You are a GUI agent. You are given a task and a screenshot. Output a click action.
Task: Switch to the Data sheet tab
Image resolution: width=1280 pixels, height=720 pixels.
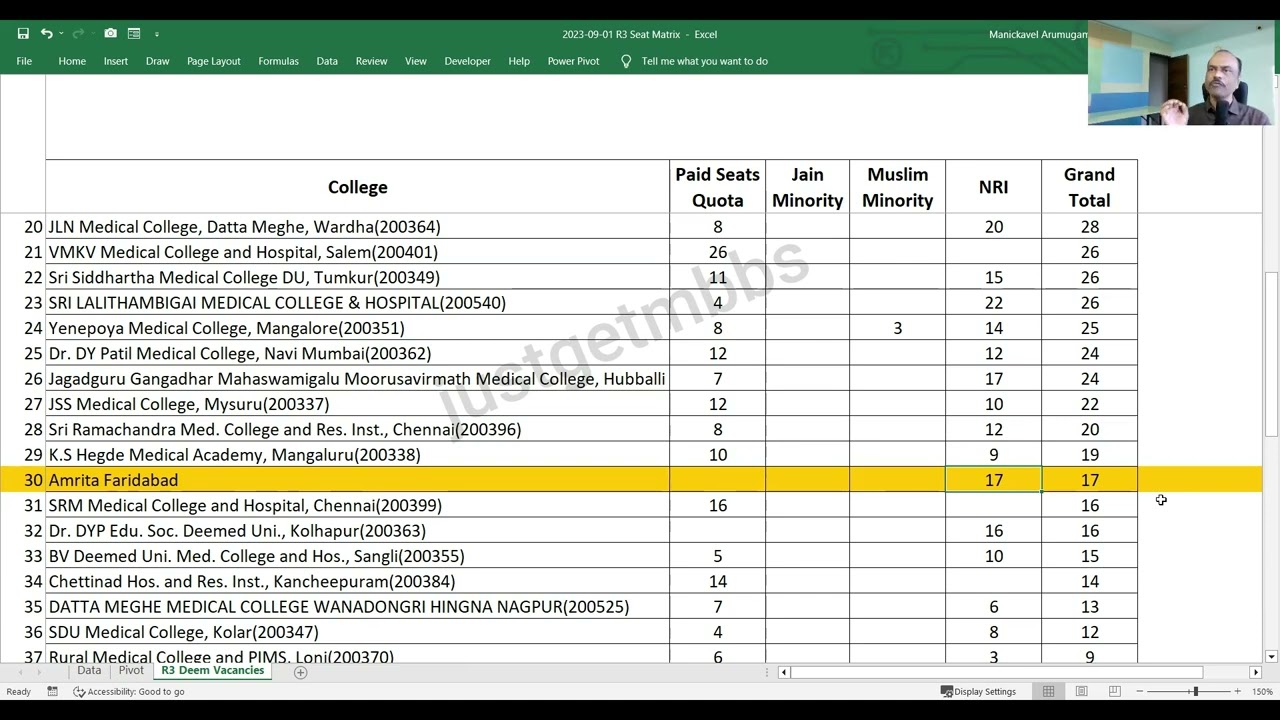(89, 671)
